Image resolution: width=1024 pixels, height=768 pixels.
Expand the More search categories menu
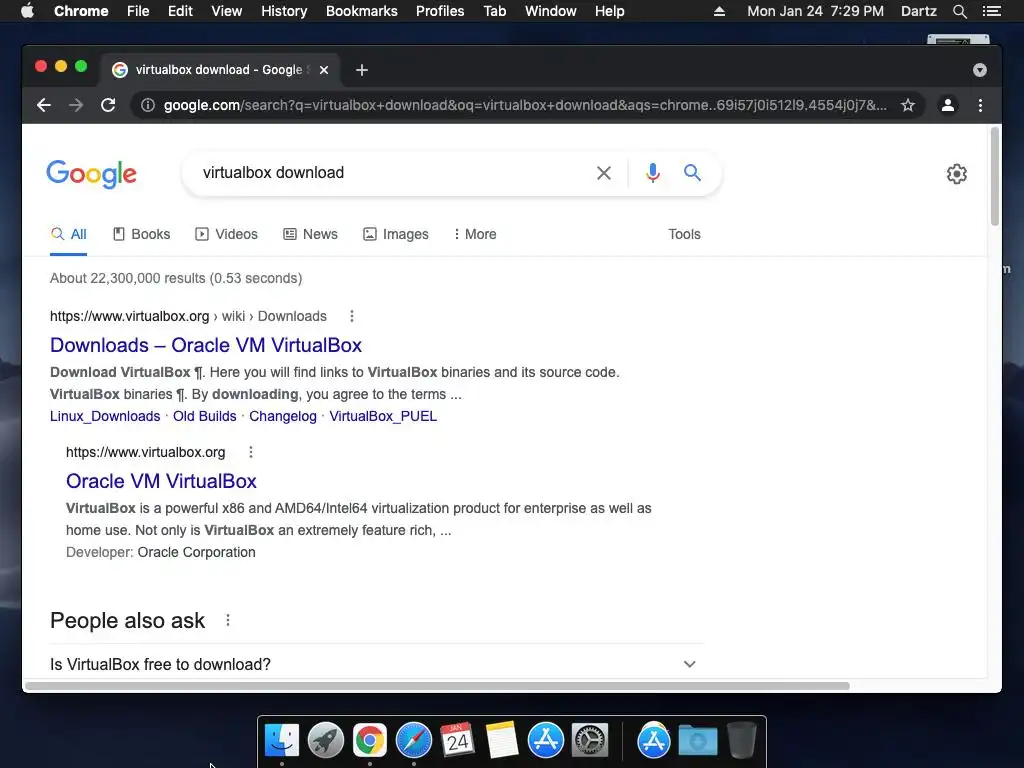click(475, 234)
